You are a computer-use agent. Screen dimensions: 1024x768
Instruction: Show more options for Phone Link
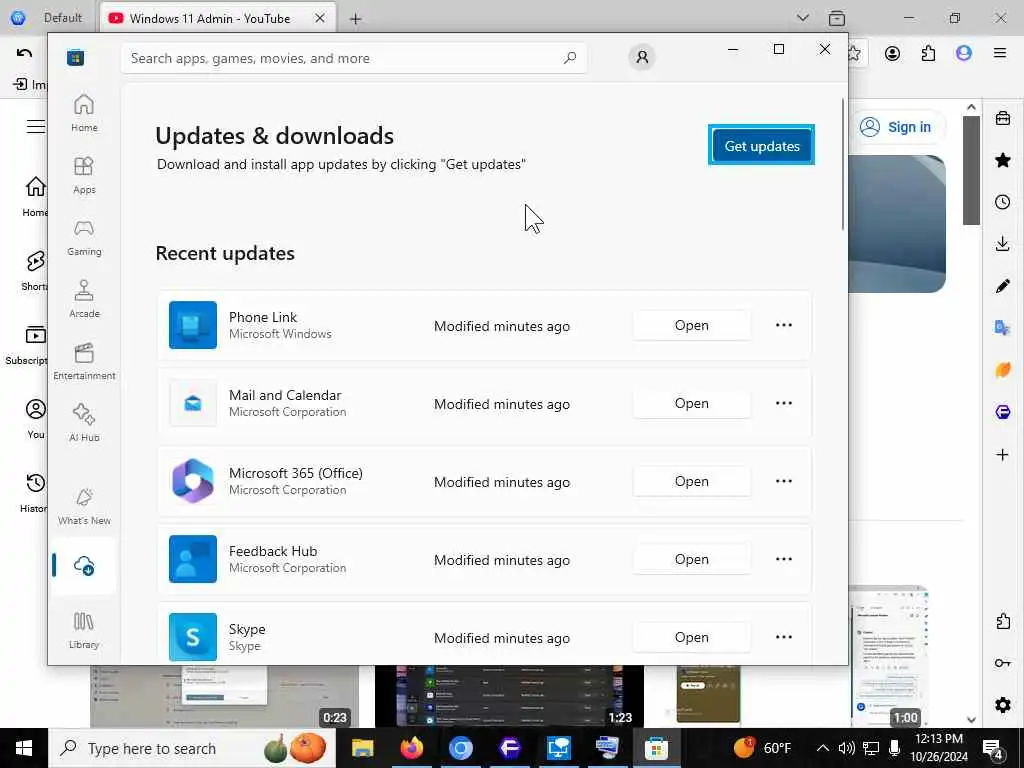[784, 325]
